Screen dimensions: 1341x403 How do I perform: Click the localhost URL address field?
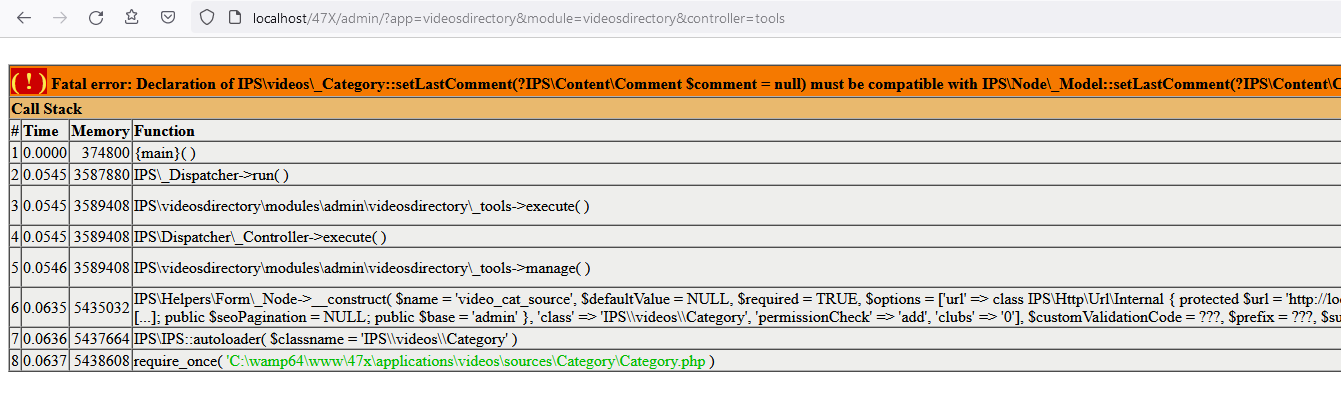(520, 18)
